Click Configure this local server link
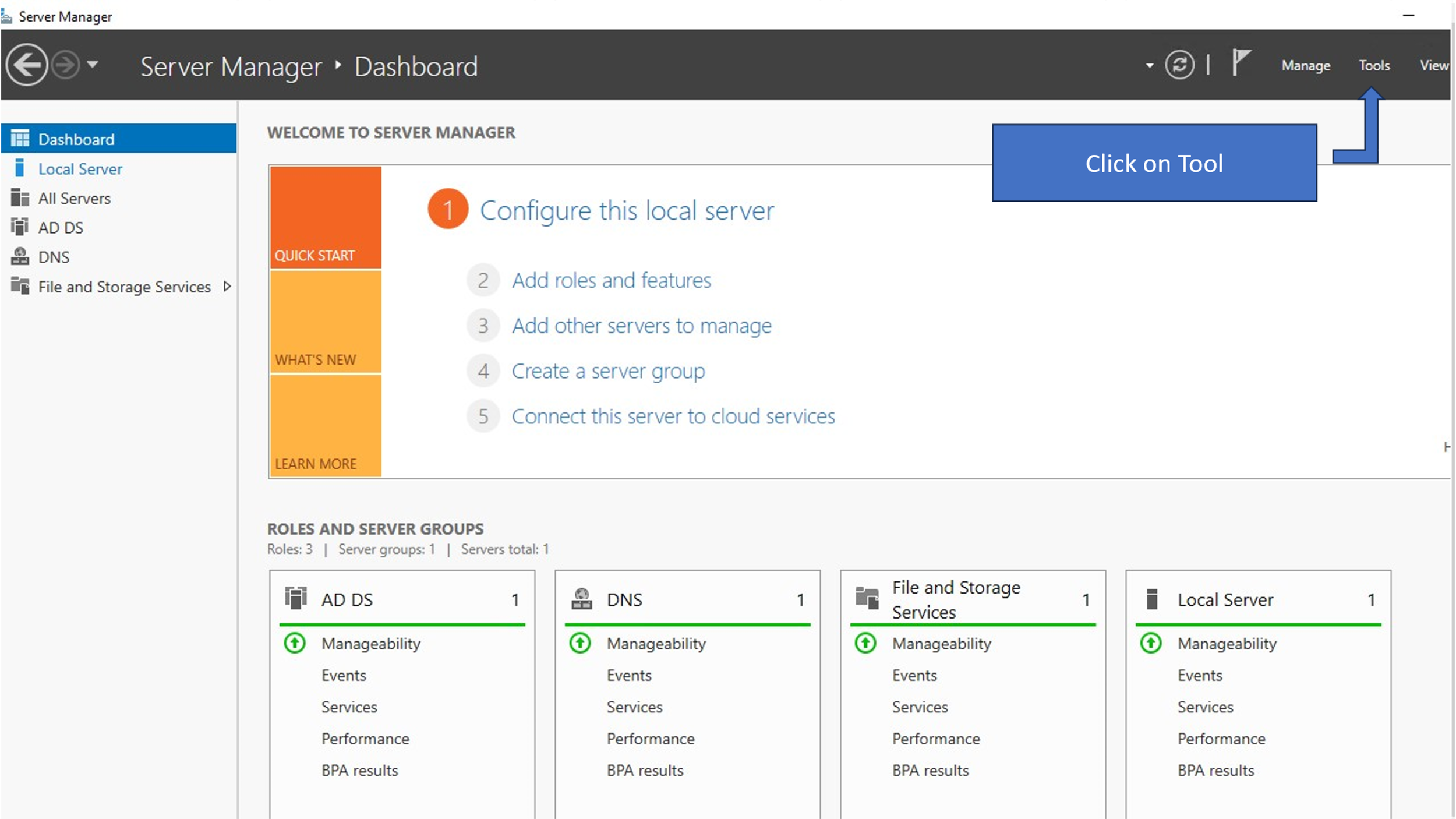 (x=627, y=211)
